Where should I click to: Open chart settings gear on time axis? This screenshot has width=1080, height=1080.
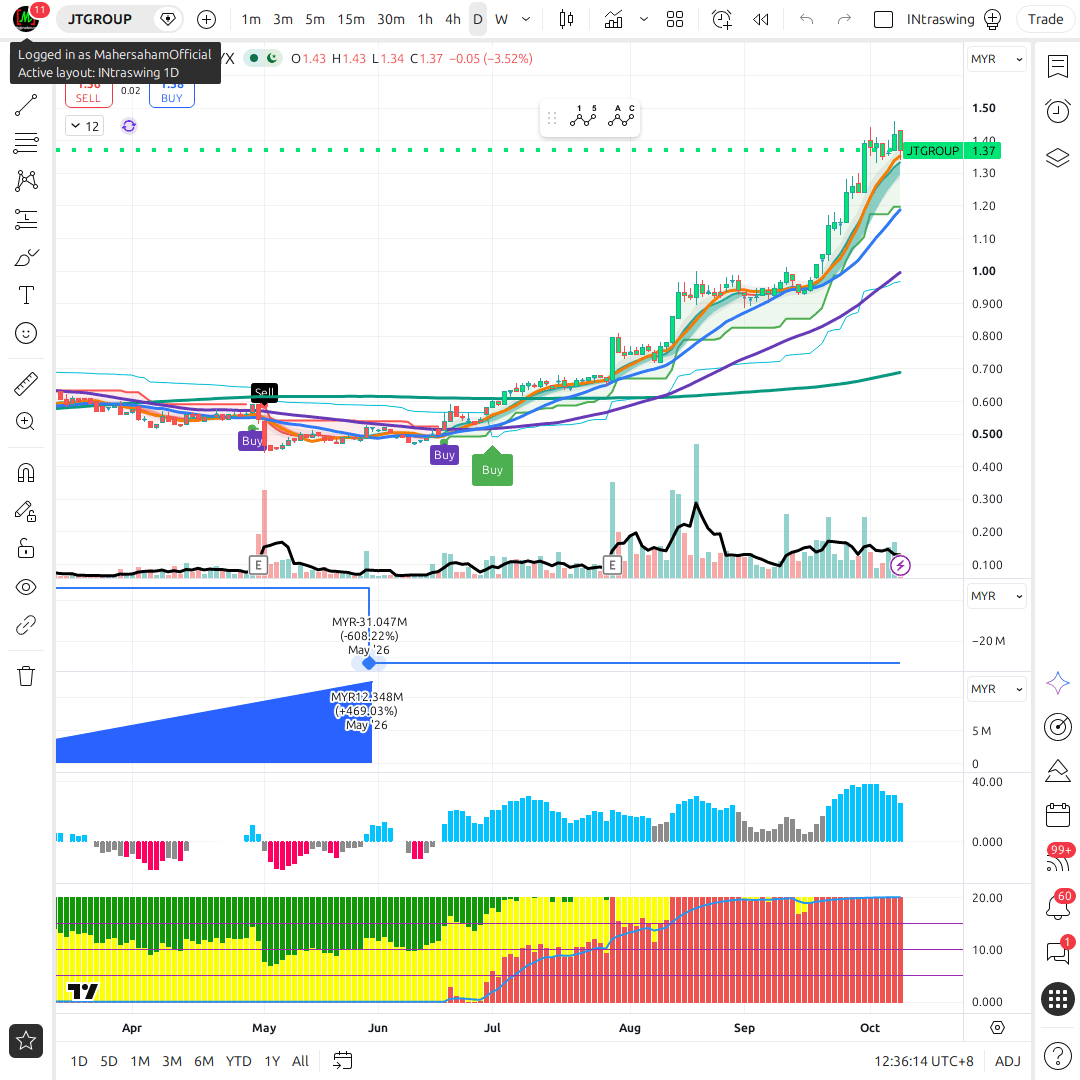[x=997, y=1028]
